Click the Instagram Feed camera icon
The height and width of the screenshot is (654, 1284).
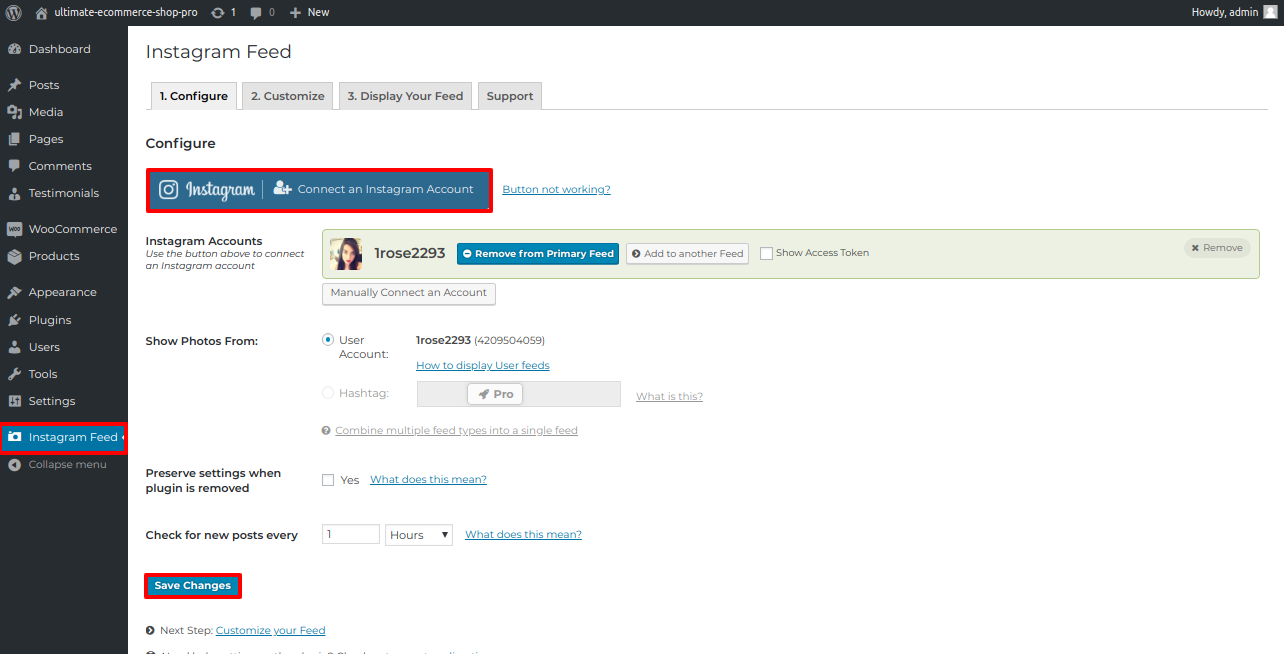[14, 437]
